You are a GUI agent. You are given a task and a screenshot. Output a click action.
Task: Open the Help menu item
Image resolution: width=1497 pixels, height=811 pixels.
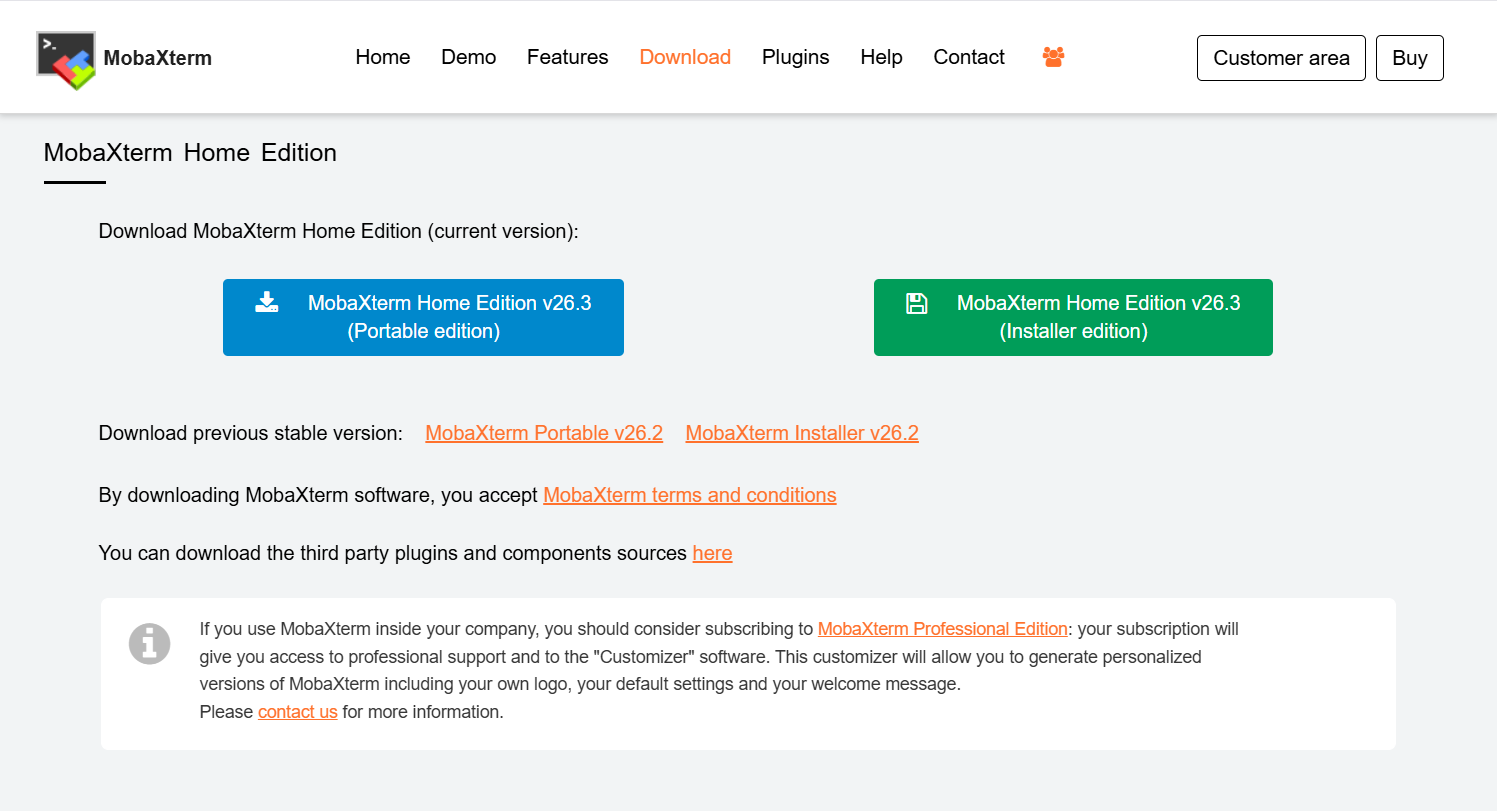click(x=881, y=57)
